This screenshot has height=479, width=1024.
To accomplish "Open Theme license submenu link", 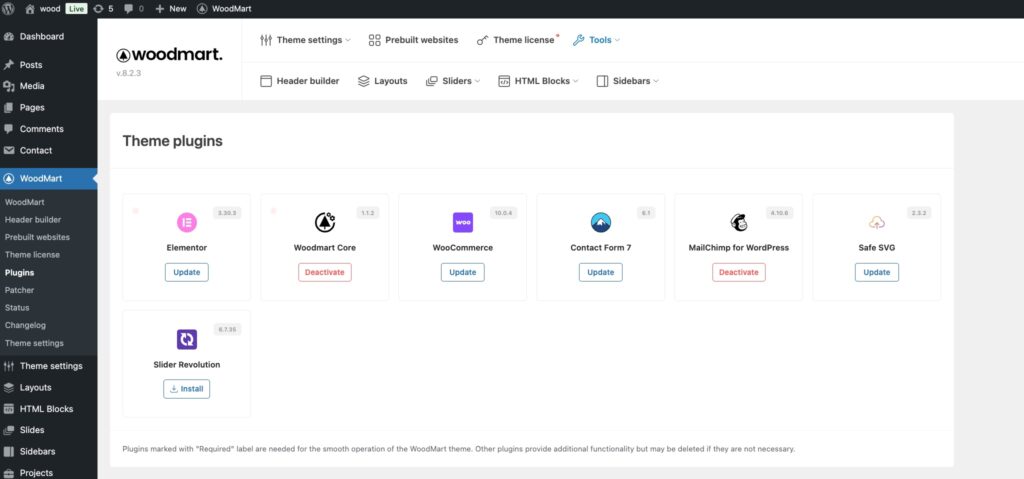I will (32, 255).
